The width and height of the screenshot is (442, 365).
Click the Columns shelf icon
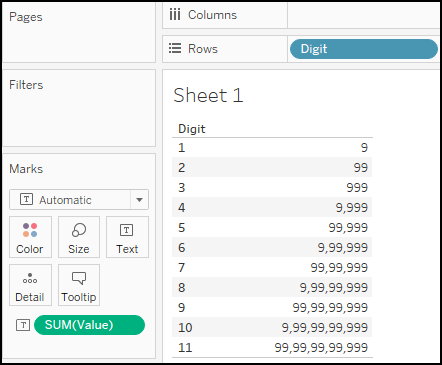click(175, 15)
